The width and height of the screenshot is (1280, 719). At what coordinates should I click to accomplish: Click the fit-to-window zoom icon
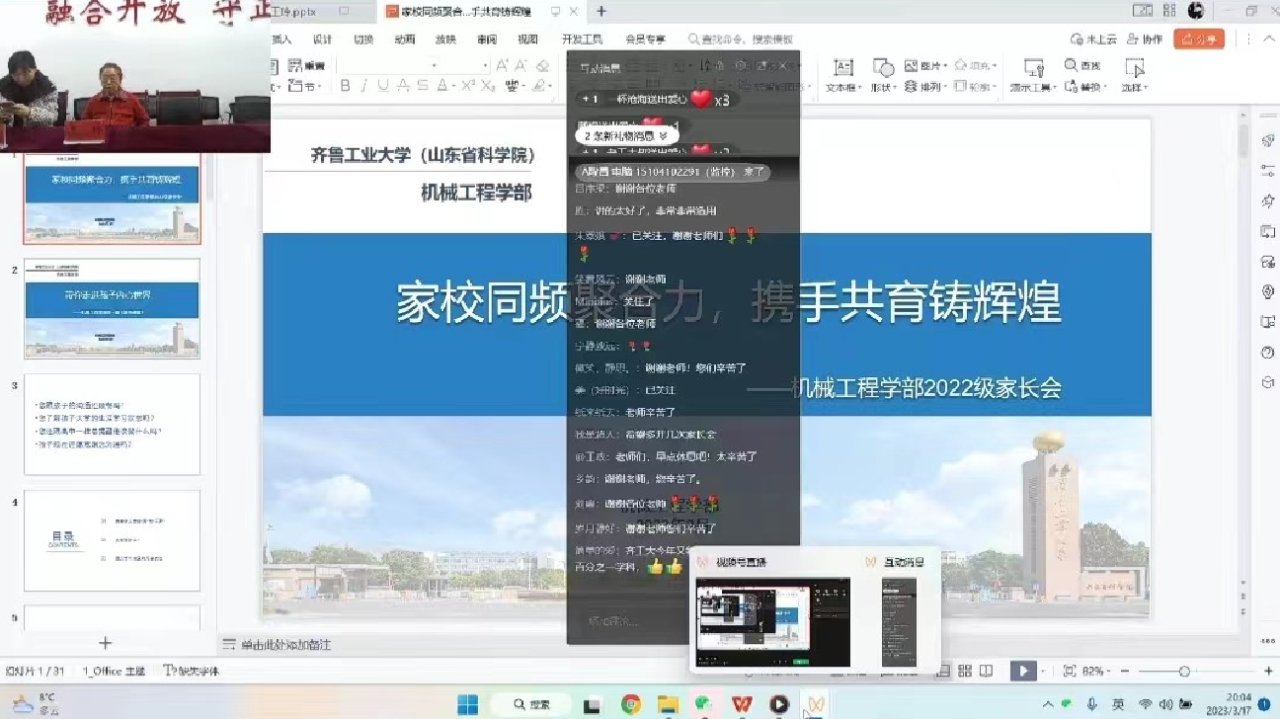pos(1069,671)
